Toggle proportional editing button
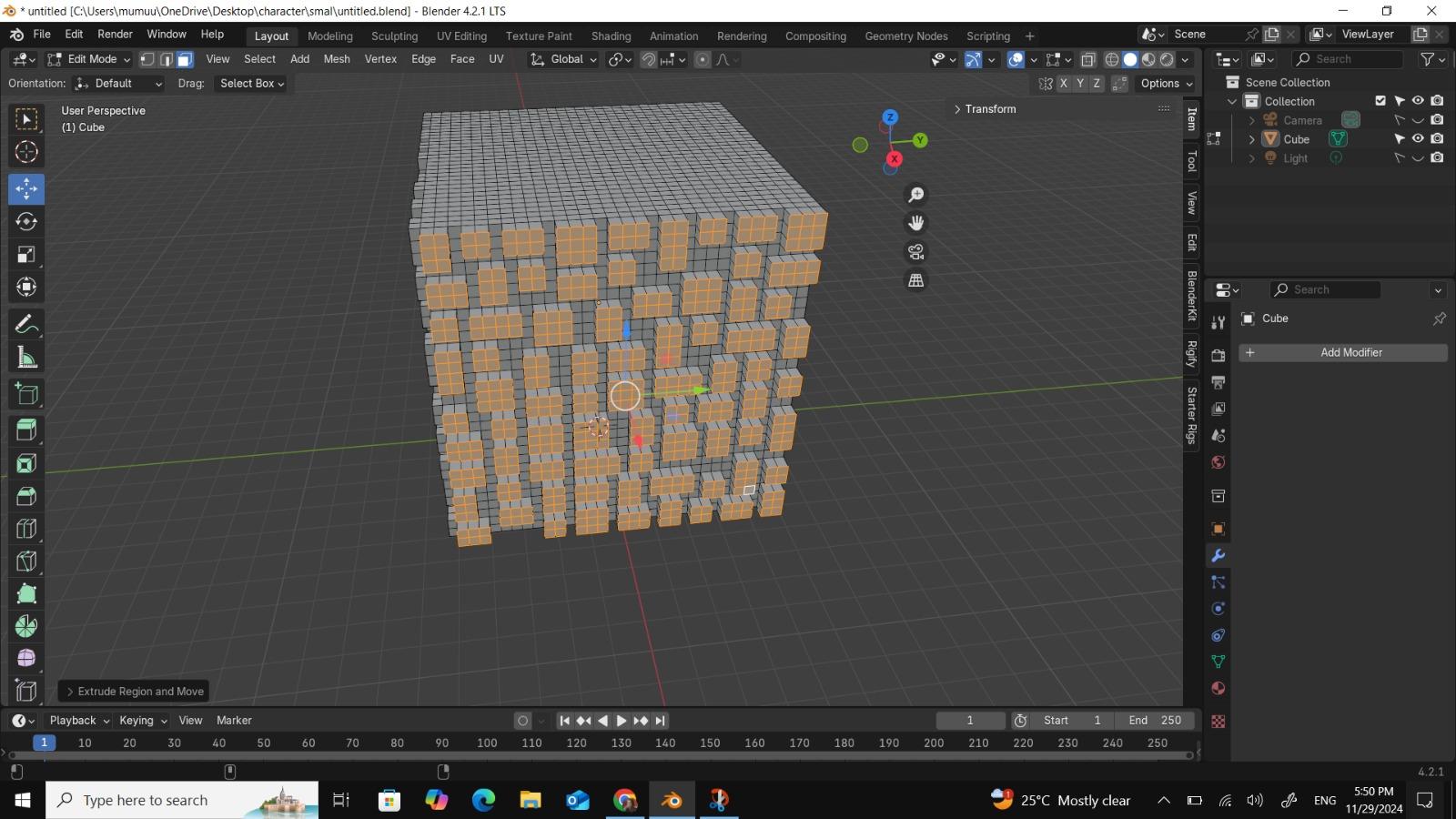1456x819 pixels. (703, 59)
